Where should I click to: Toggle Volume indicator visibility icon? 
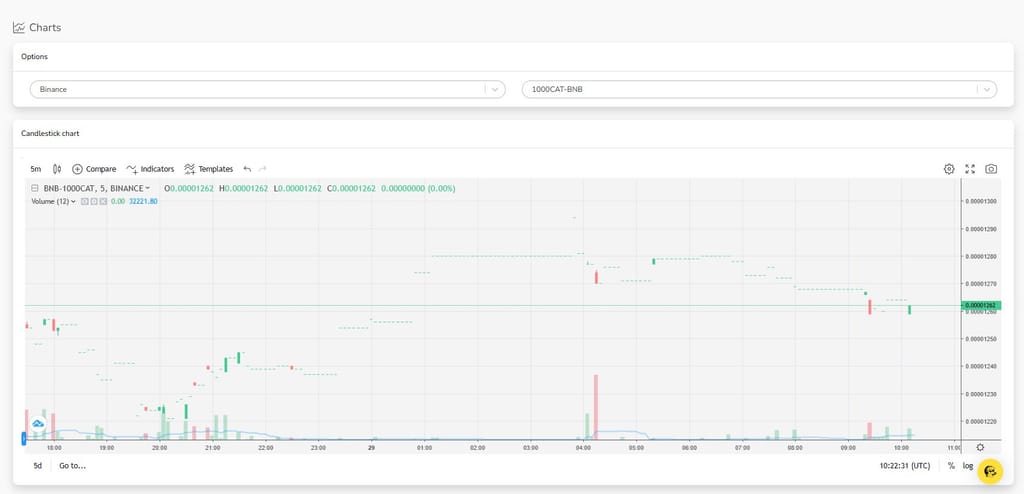[84, 201]
